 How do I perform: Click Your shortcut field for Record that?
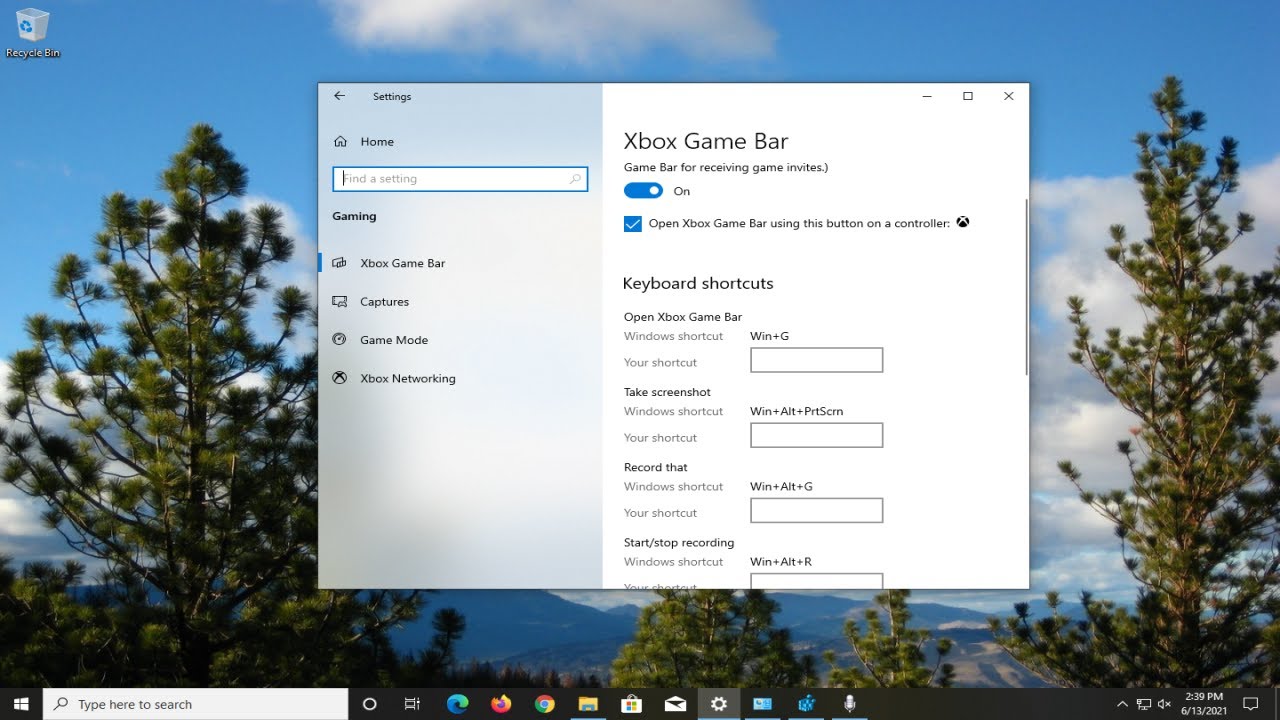pyautogui.click(x=816, y=510)
